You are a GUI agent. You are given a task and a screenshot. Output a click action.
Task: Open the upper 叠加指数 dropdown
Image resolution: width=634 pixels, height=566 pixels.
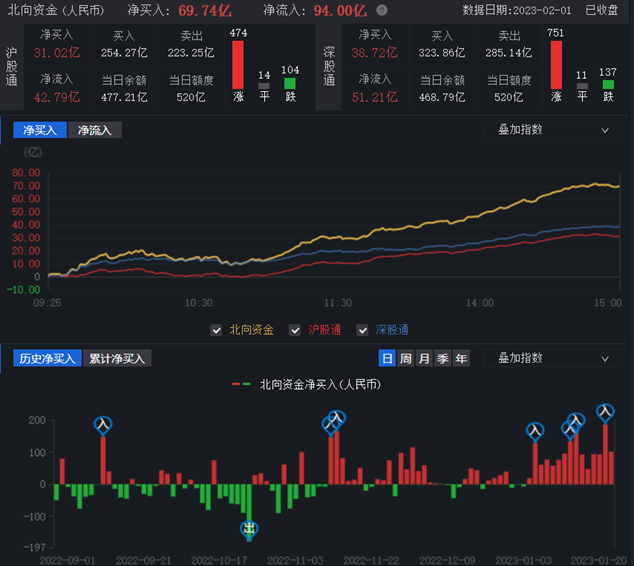[x=548, y=130]
